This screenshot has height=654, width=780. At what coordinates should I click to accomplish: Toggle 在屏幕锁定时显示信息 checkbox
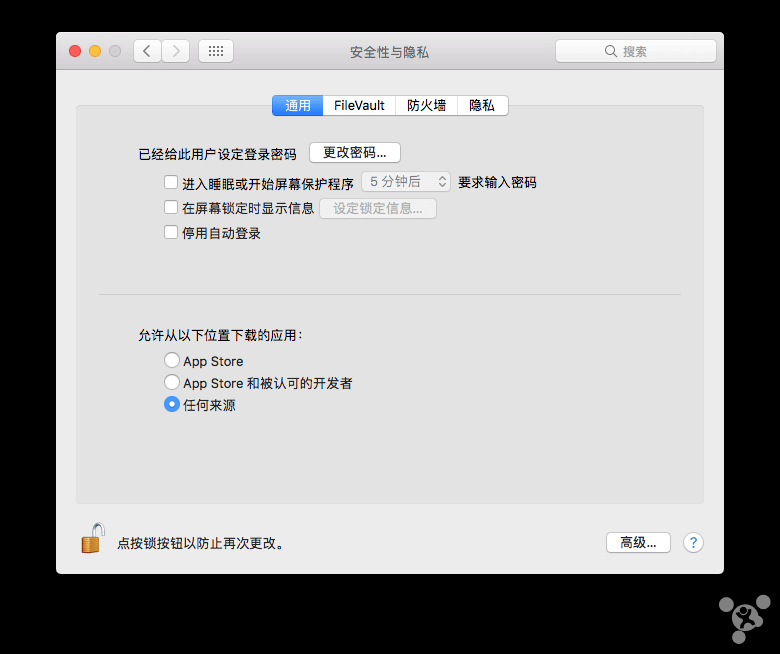coord(171,208)
